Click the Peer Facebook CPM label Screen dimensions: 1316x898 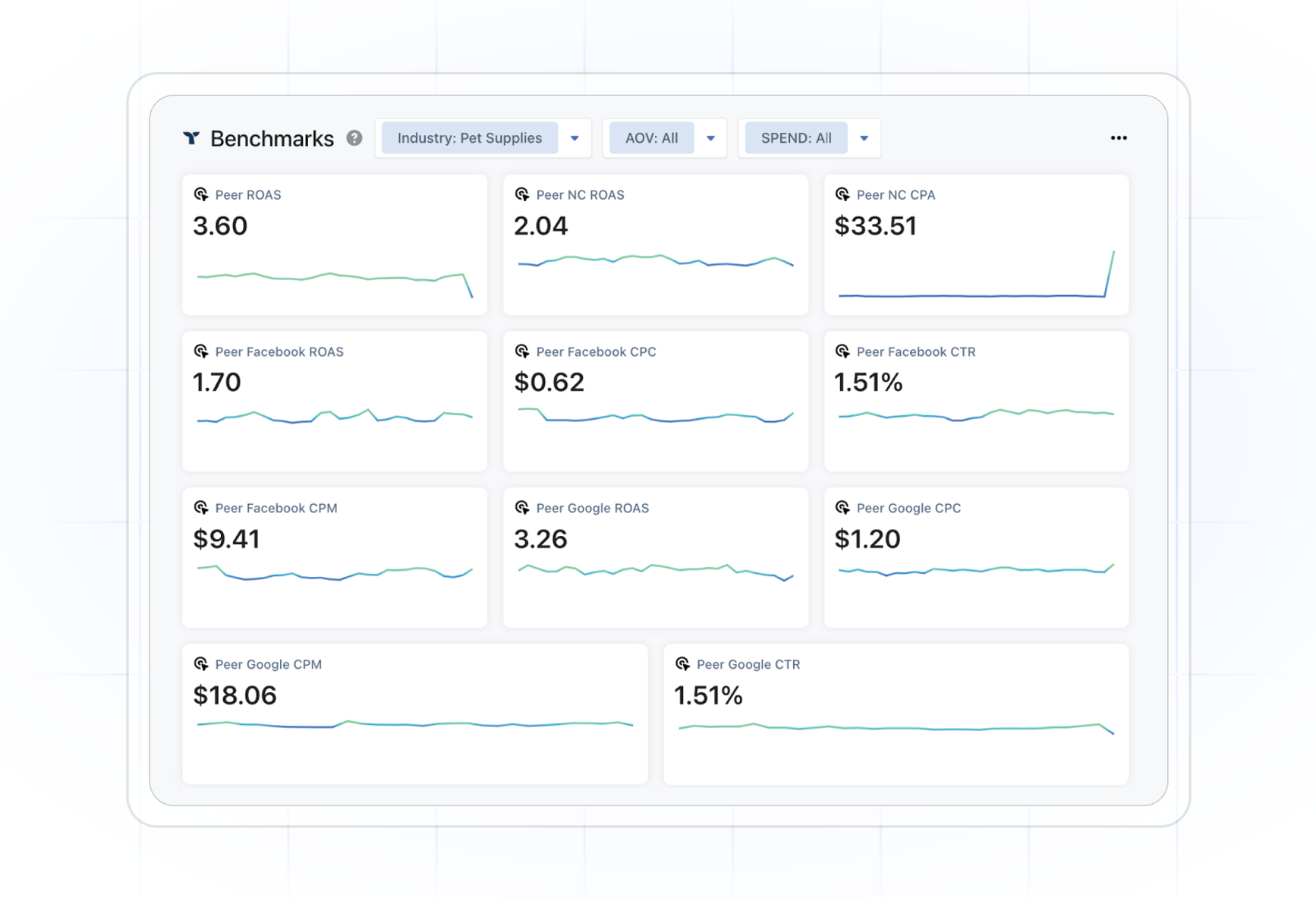(x=276, y=508)
